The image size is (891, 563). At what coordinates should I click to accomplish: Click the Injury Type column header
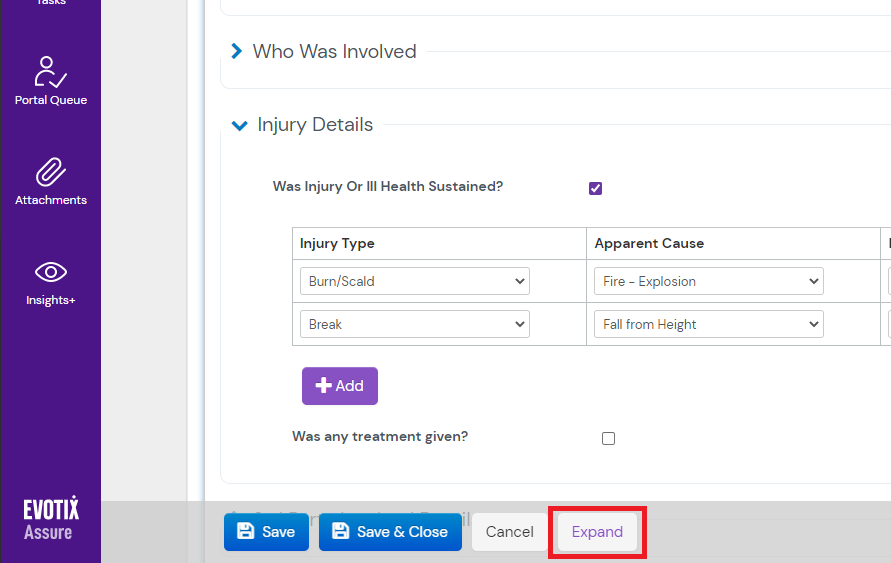click(338, 243)
